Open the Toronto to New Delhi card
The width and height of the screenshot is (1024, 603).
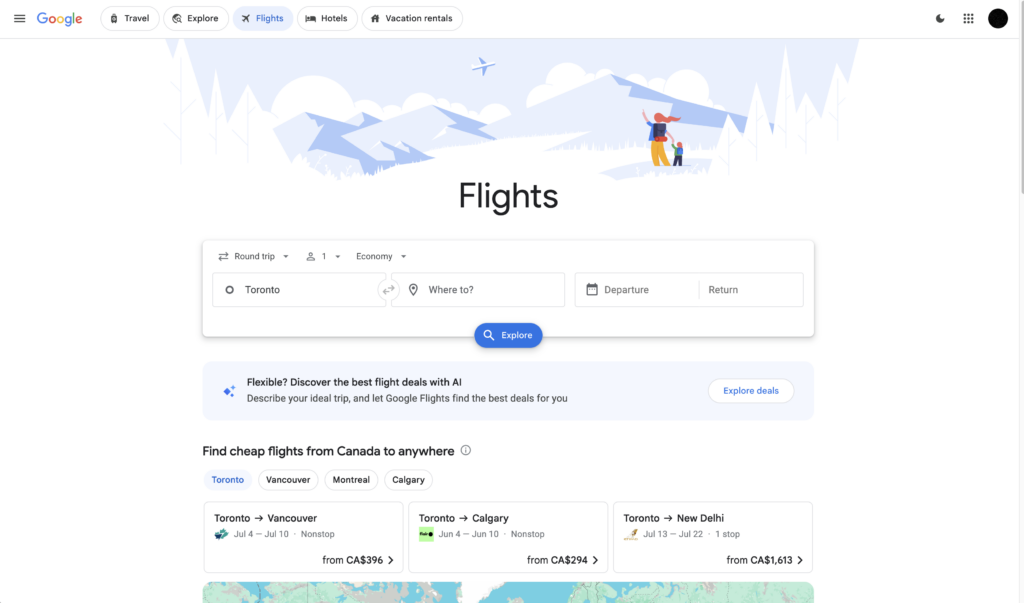pyautogui.click(x=712, y=537)
